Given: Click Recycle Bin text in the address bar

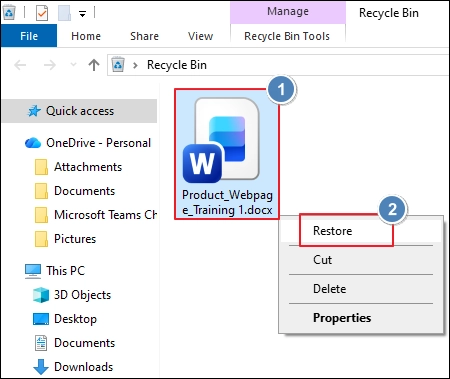Looking at the screenshot, I should 177,65.
